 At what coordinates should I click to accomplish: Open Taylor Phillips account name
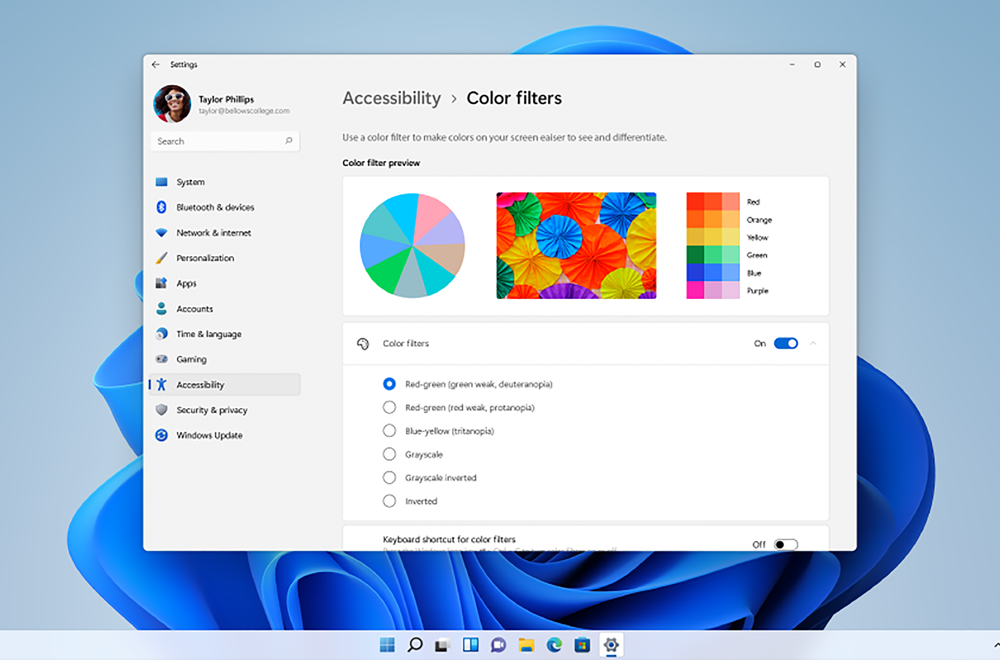tap(226, 99)
